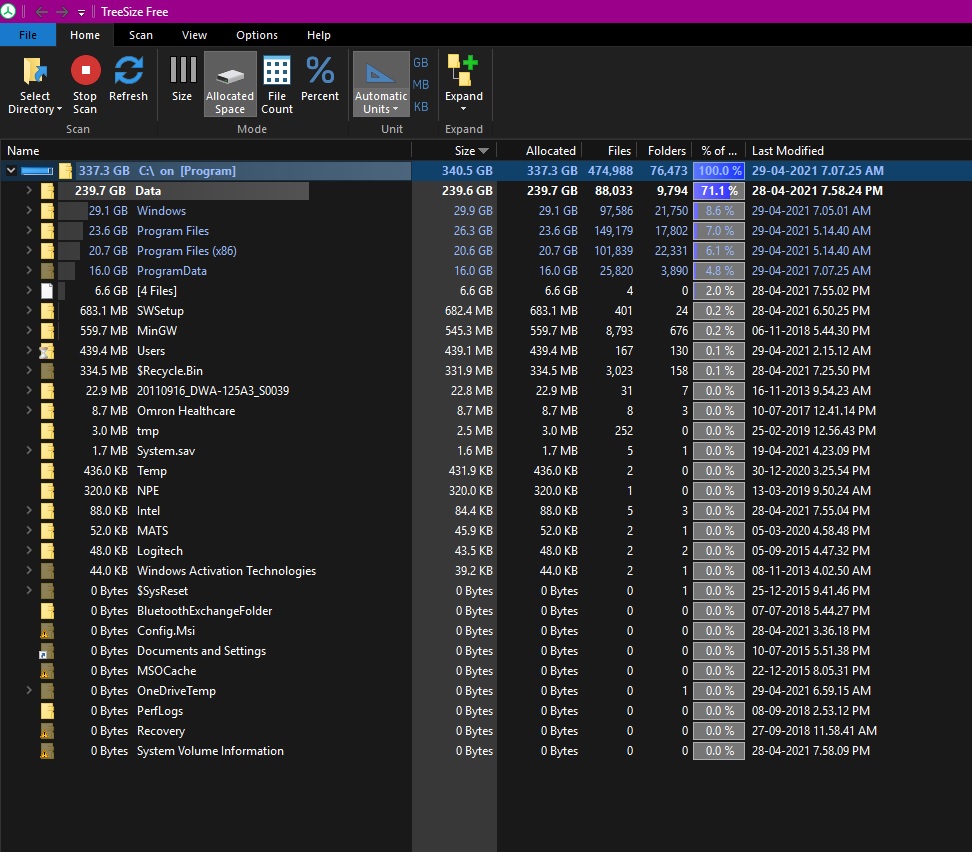Viewport: 972px width, 852px height.
Task: Sort by the Size column header
Action: click(x=464, y=151)
